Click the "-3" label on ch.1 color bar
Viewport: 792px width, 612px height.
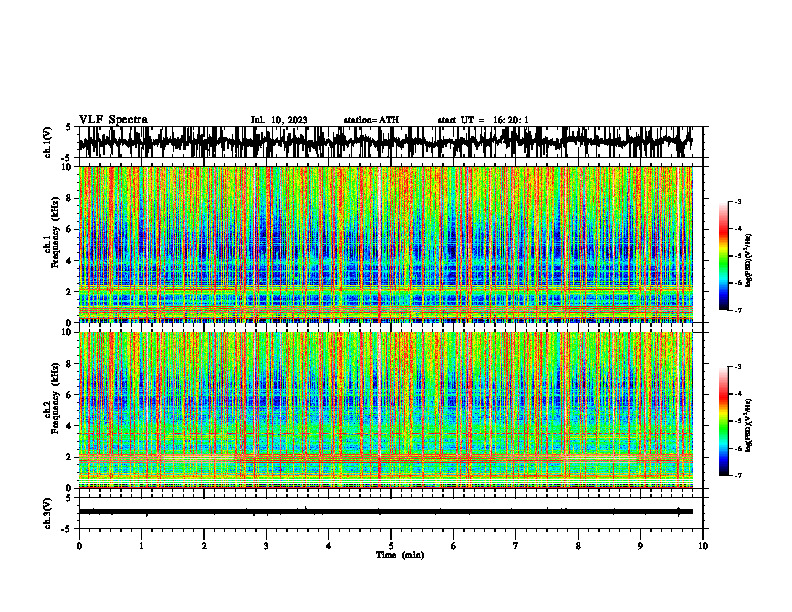(738, 202)
